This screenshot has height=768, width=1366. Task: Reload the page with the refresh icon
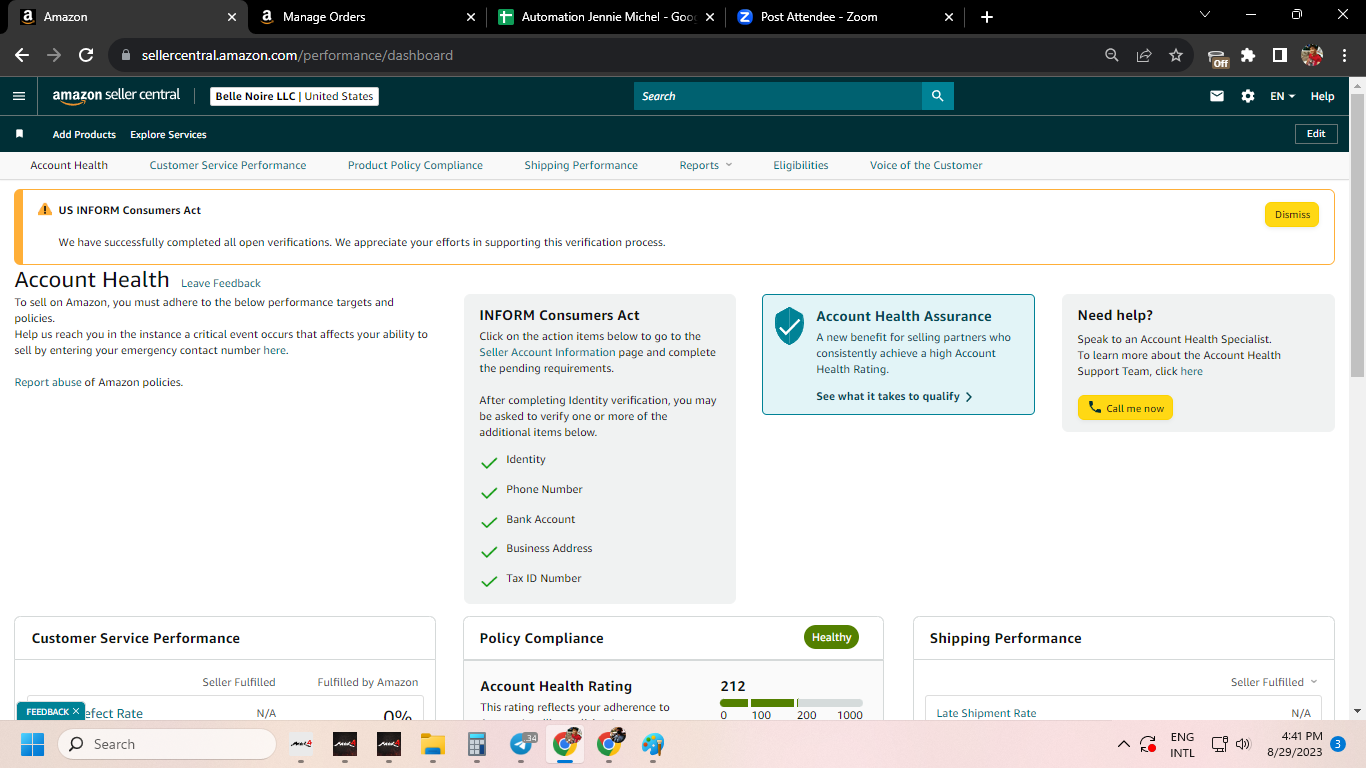click(86, 55)
